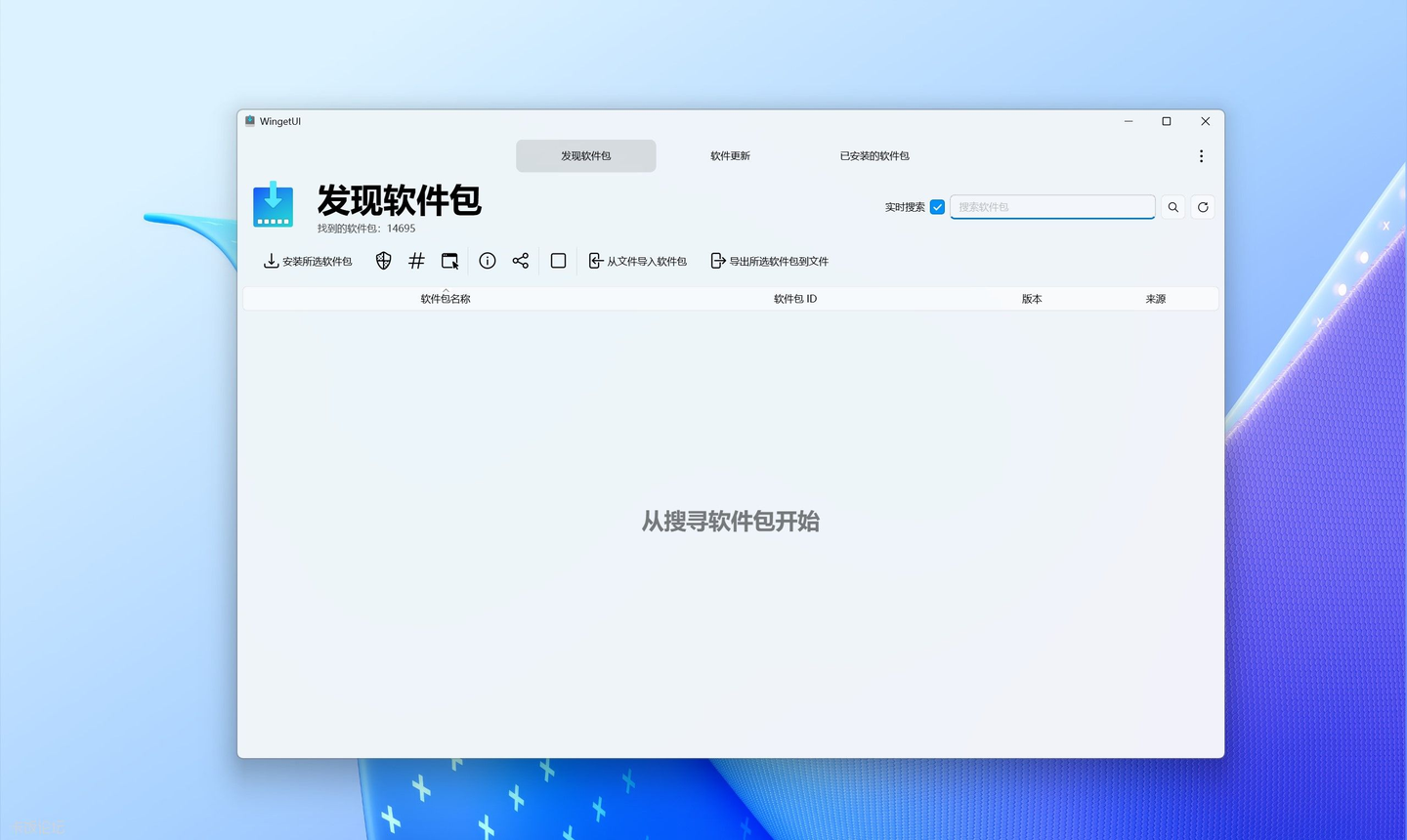Switch to the 软件更新 tab
This screenshot has height=840, width=1407.
(730, 155)
